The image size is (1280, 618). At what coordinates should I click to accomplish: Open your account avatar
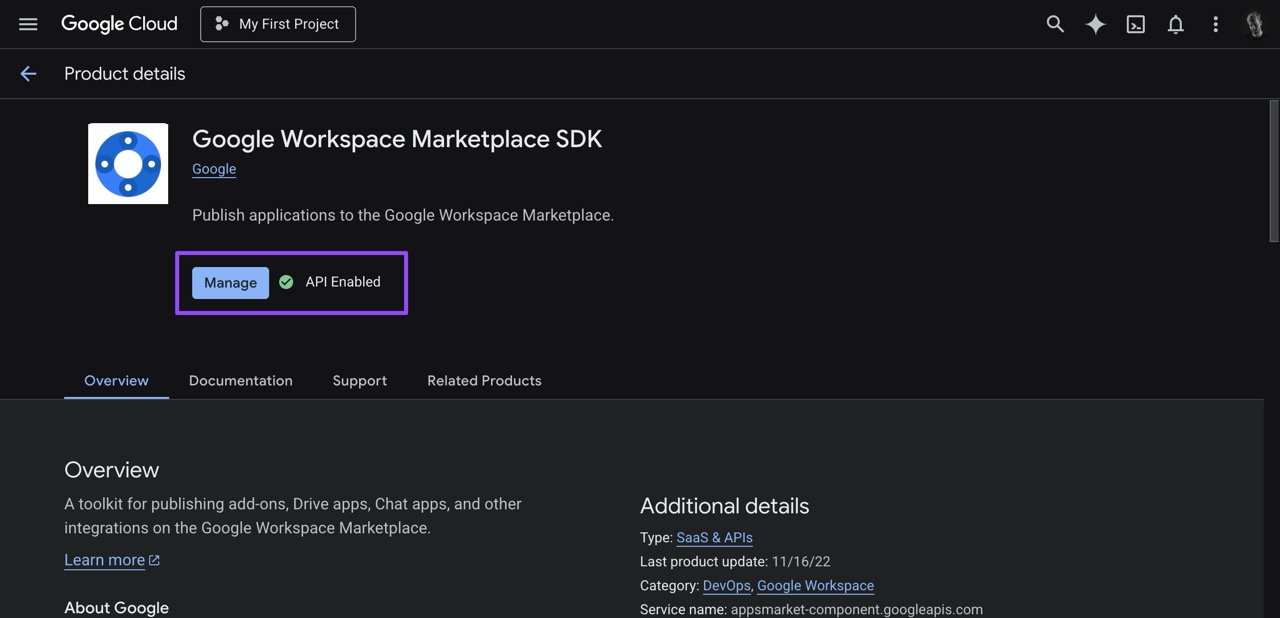[1253, 23]
